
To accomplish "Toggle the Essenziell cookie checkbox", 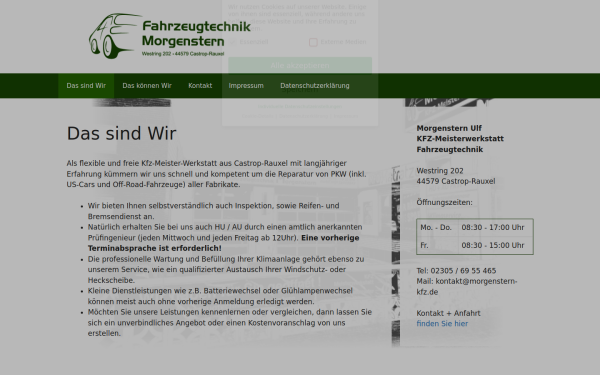I will click(x=233, y=42).
